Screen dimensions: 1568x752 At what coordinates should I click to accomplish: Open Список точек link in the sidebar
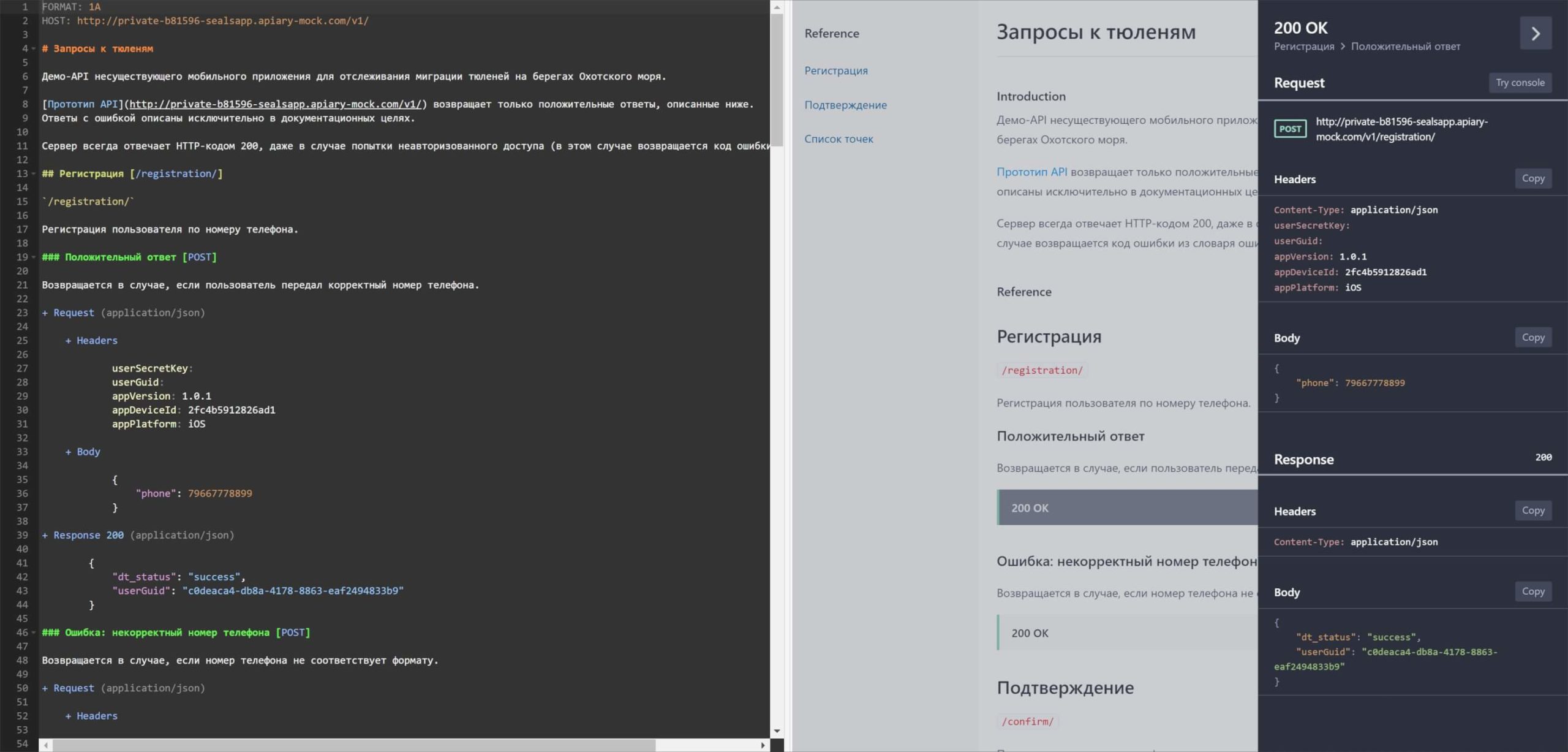[x=839, y=139]
